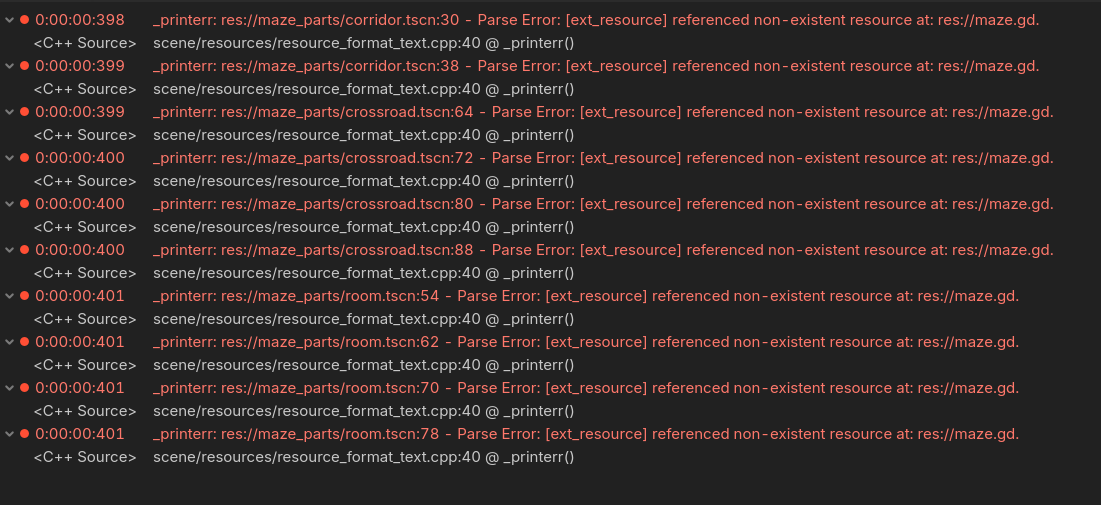Click red error icon for crossroad.tscn:72
The image size is (1101, 505).
(24, 158)
